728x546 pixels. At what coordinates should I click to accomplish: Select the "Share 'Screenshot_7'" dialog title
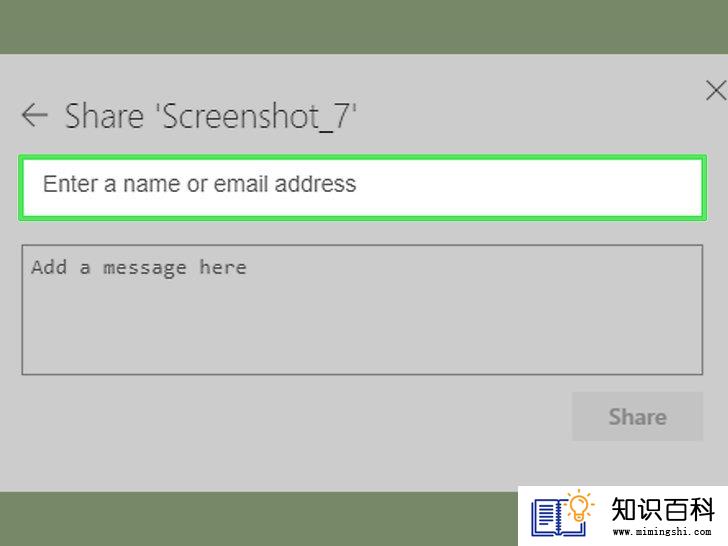tap(210, 116)
